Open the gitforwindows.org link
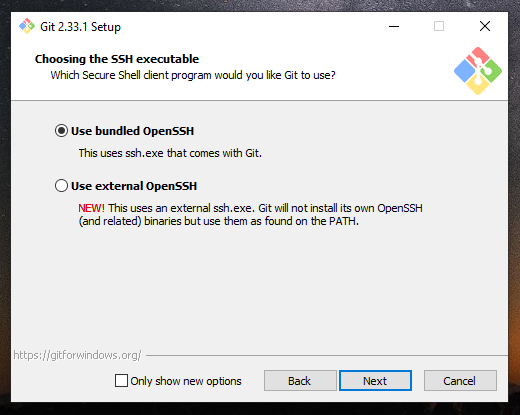The image size is (520, 415). [77, 355]
